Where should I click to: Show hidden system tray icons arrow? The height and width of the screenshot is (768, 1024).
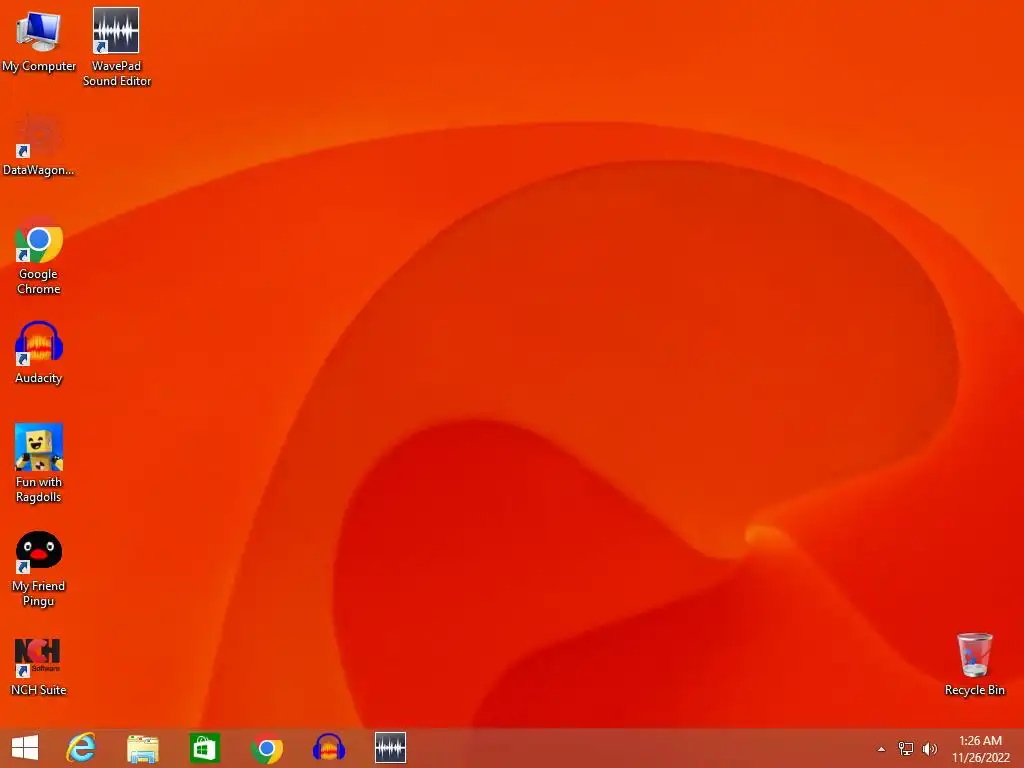881,749
